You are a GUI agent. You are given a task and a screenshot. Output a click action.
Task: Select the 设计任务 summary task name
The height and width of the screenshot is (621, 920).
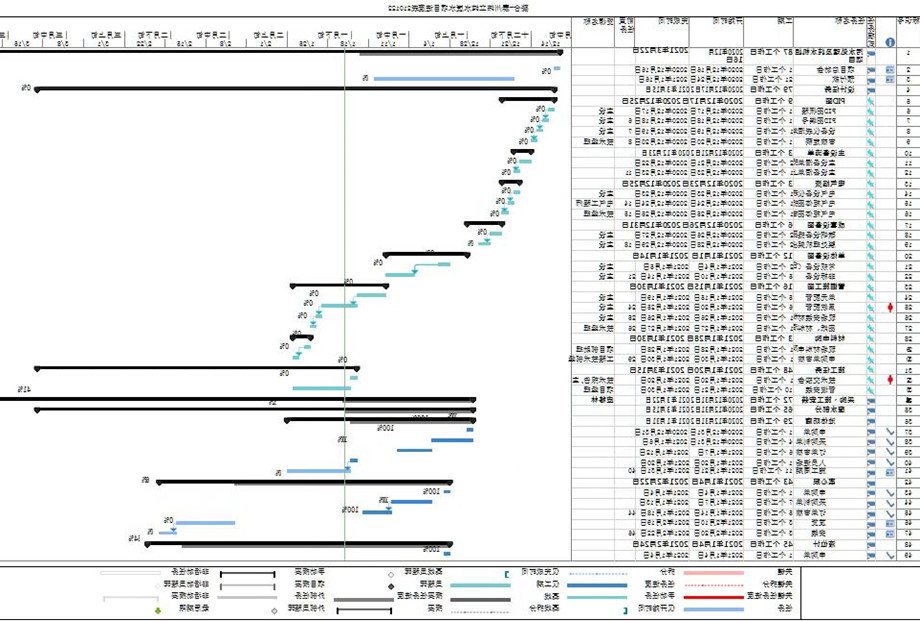[833, 90]
